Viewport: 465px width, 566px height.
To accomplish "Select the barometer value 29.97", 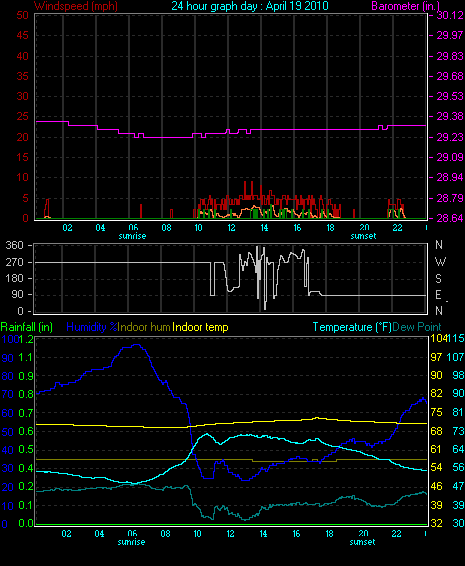I will [x=450, y=35].
